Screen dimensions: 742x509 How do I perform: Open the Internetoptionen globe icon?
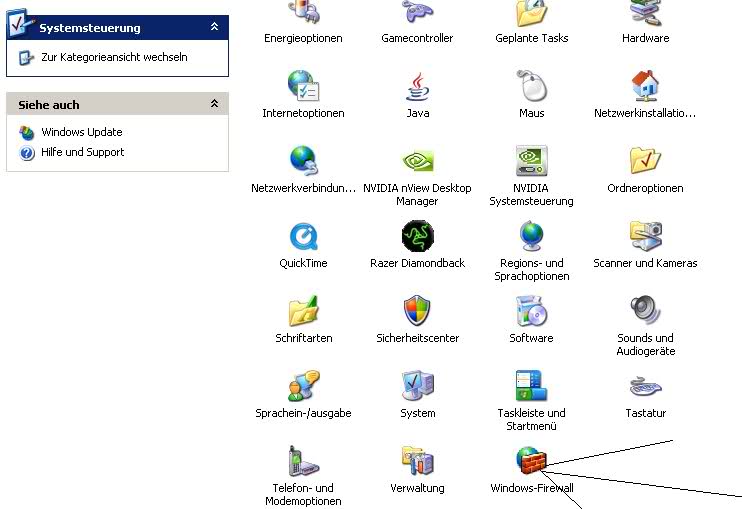(x=303, y=86)
